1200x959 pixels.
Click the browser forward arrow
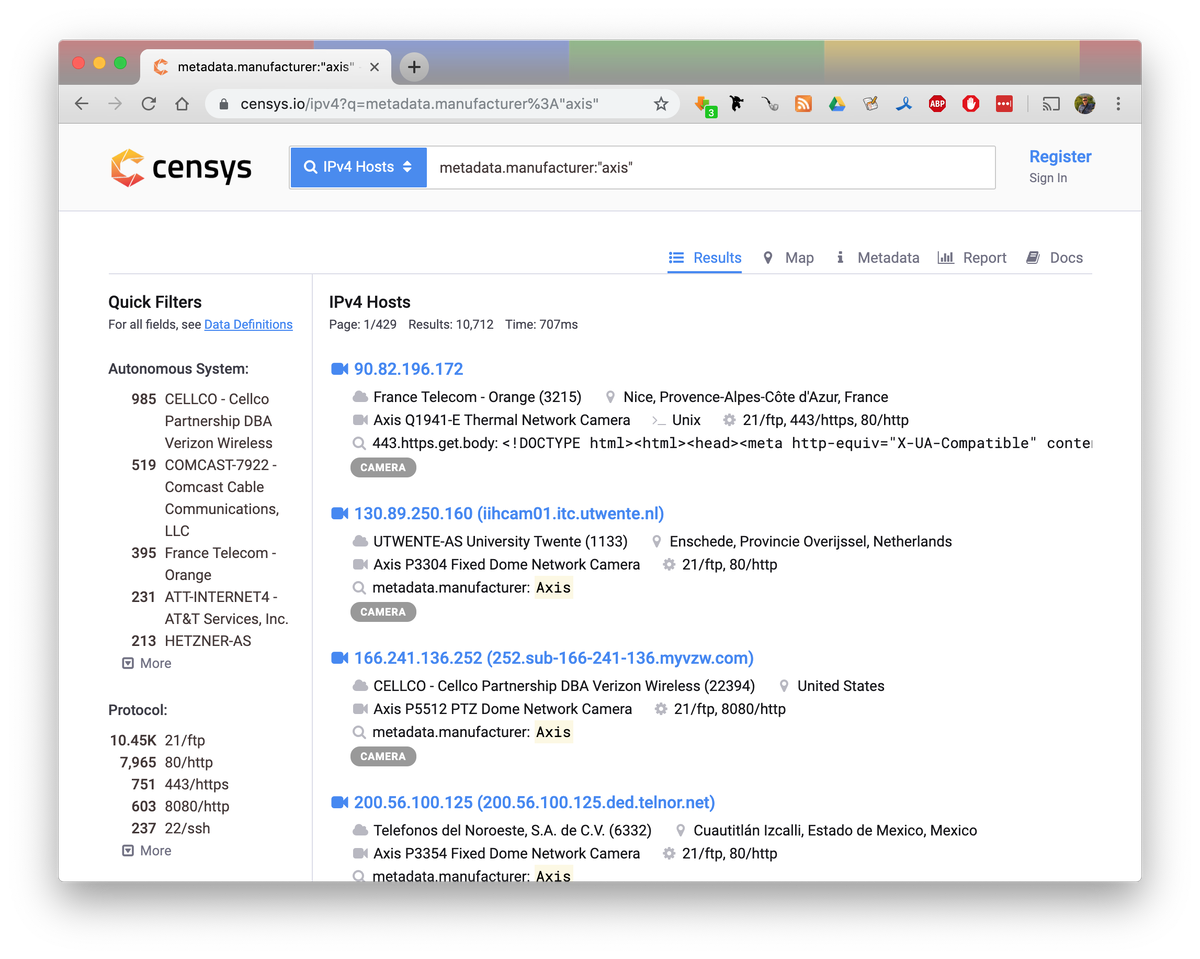click(x=115, y=104)
